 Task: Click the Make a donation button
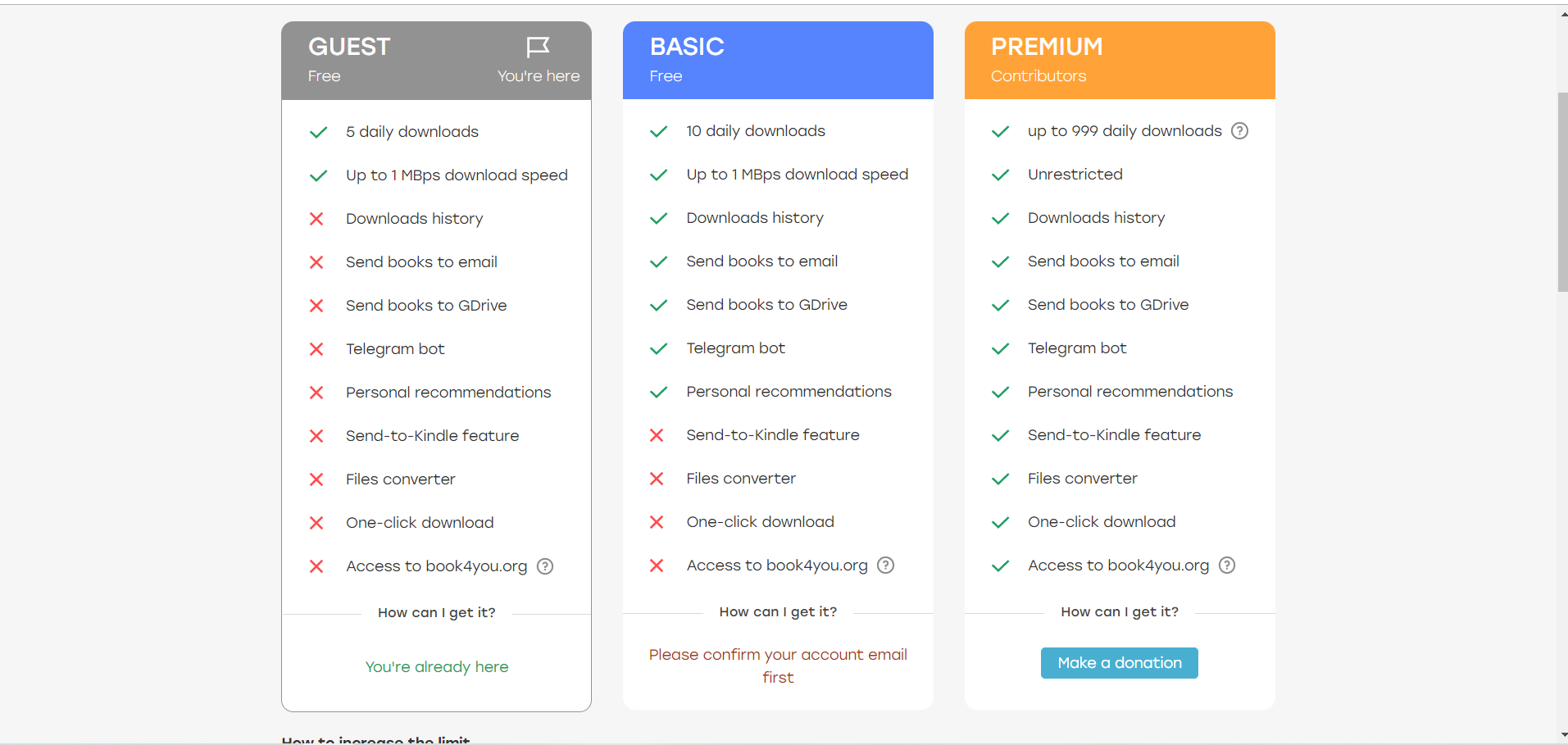[x=1120, y=663]
